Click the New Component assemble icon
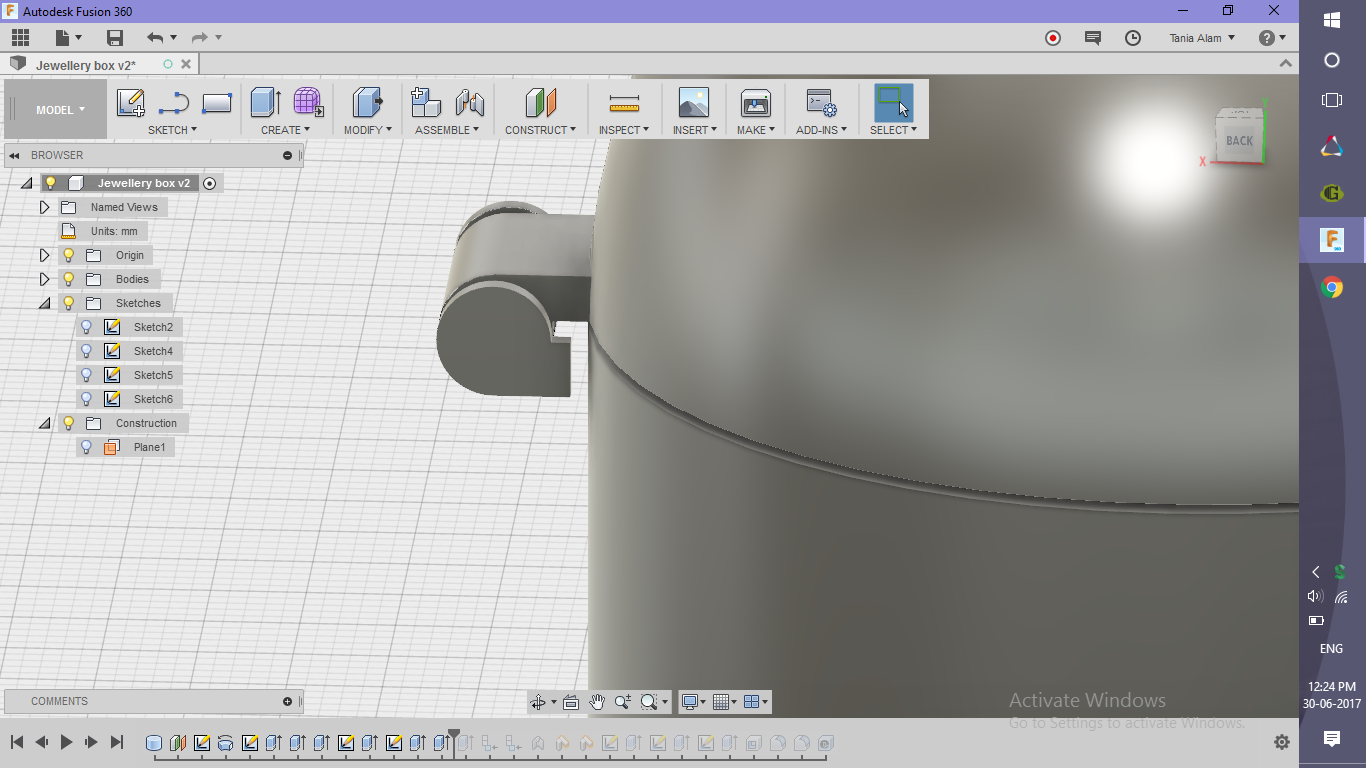The width and height of the screenshot is (1366, 768). (x=426, y=103)
